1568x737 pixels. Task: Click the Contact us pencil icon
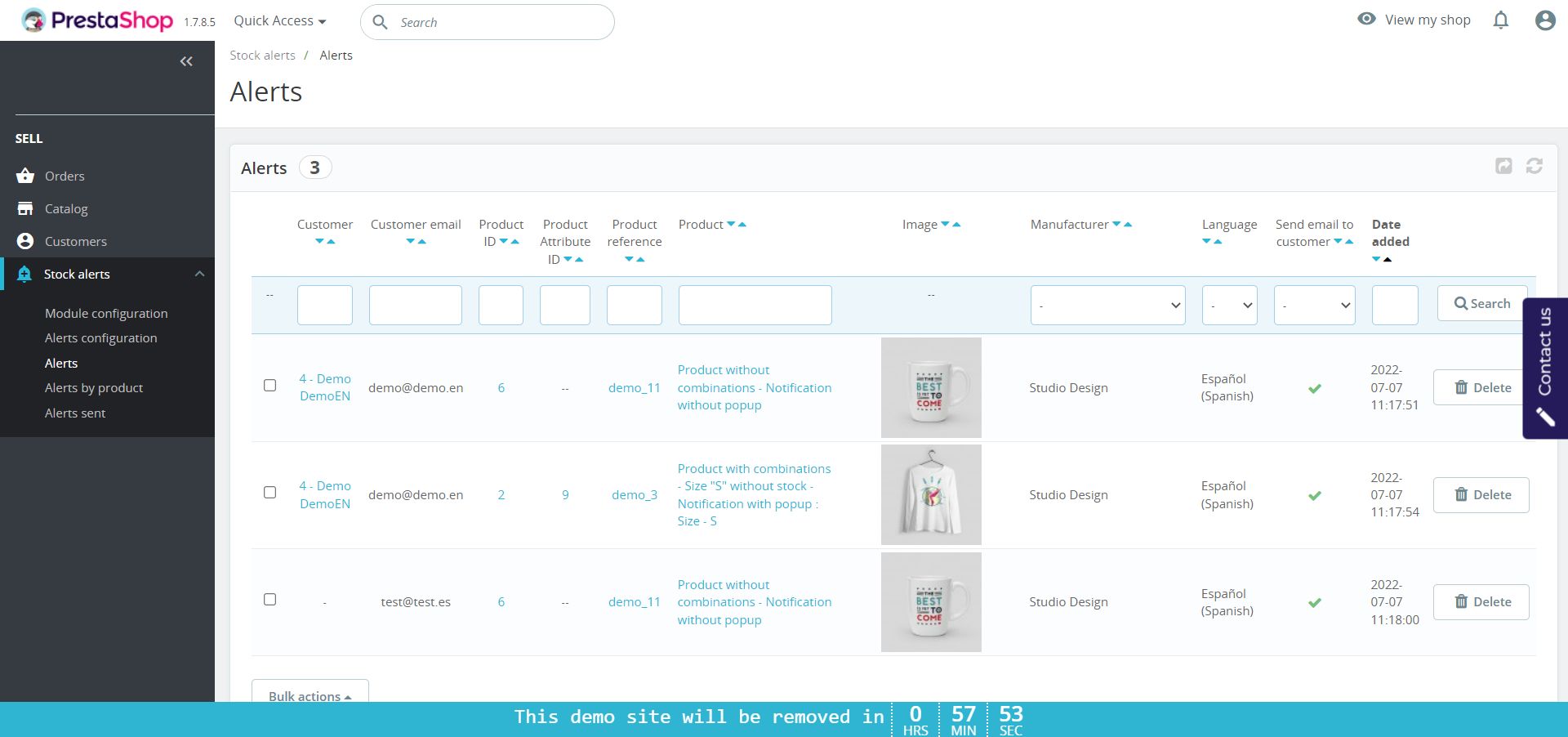tap(1545, 418)
